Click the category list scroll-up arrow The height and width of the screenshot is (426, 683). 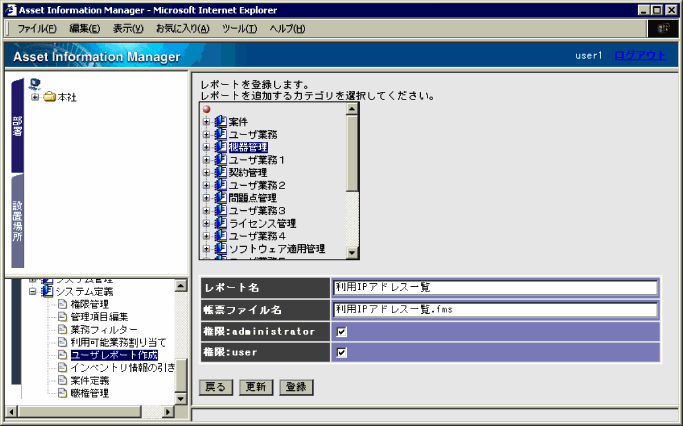click(352, 108)
